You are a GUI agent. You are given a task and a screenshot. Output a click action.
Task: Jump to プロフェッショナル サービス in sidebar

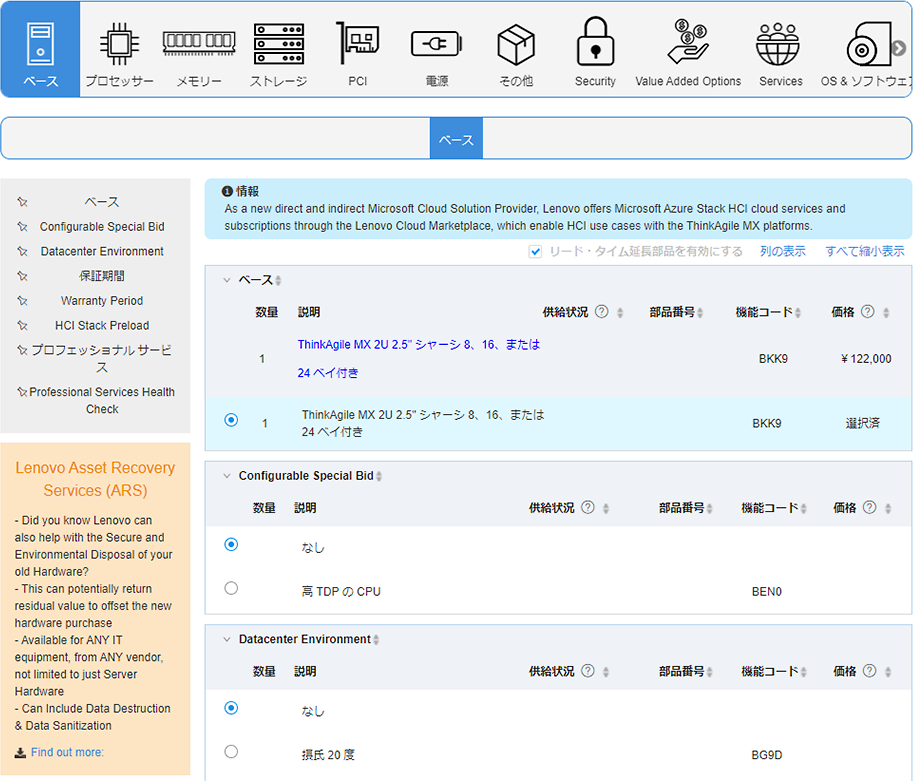102,358
